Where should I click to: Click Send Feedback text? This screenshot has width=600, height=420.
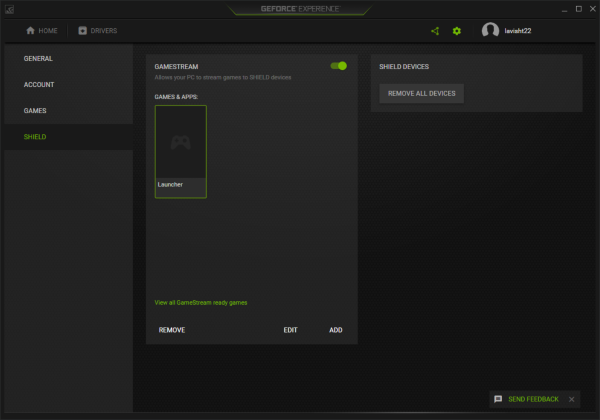(x=533, y=399)
